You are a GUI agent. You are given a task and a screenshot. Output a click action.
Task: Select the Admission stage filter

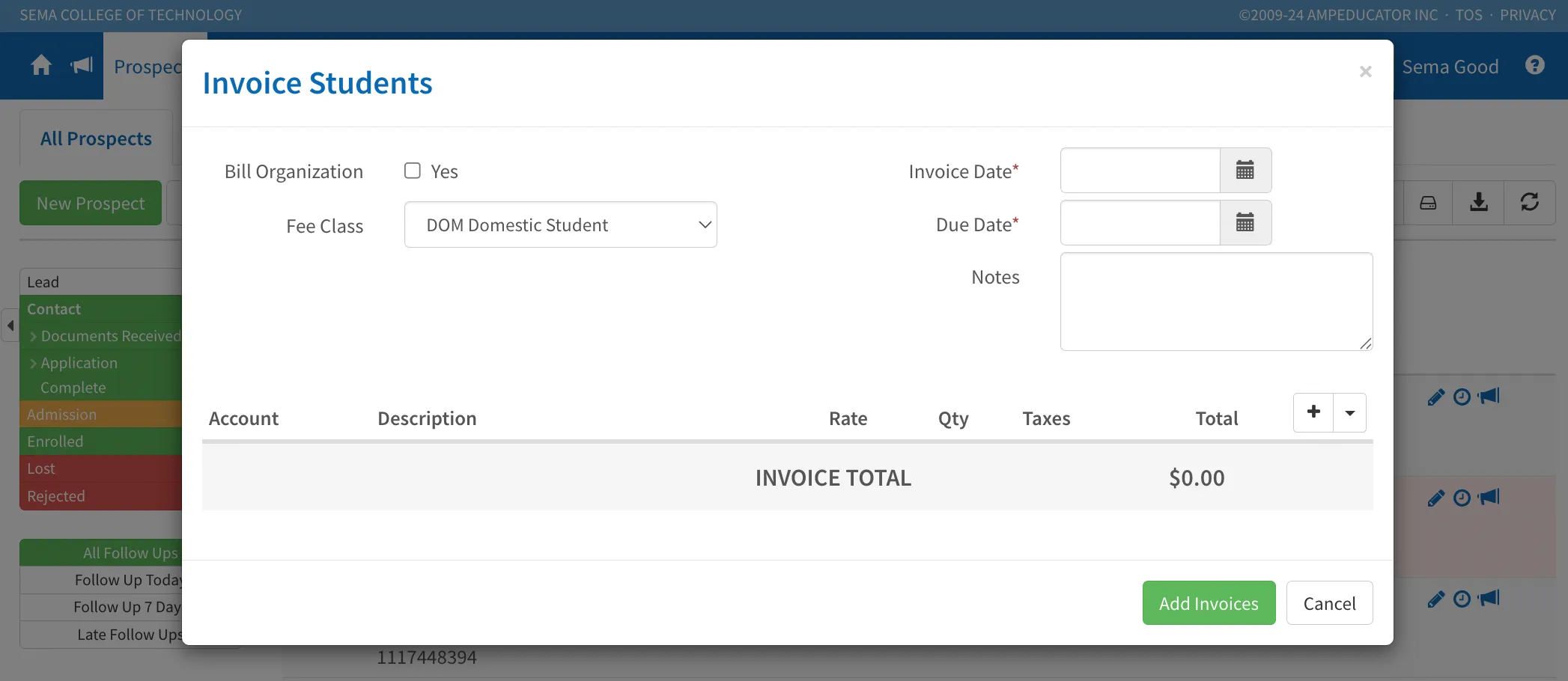point(101,415)
